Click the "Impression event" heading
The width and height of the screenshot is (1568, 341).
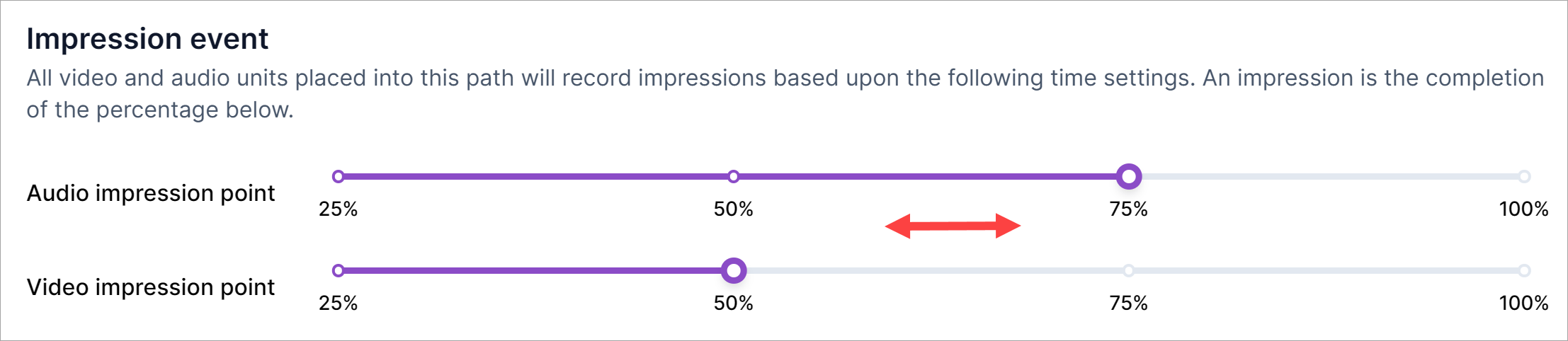pyautogui.click(x=147, y=39)
